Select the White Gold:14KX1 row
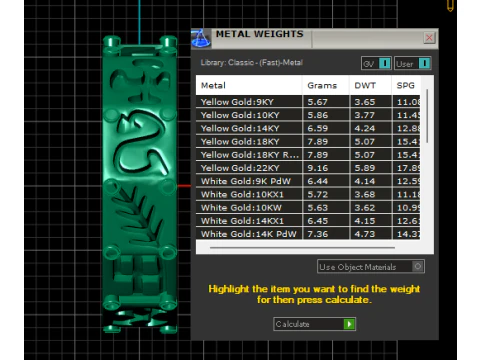480x360 pixels. [308, 221]
